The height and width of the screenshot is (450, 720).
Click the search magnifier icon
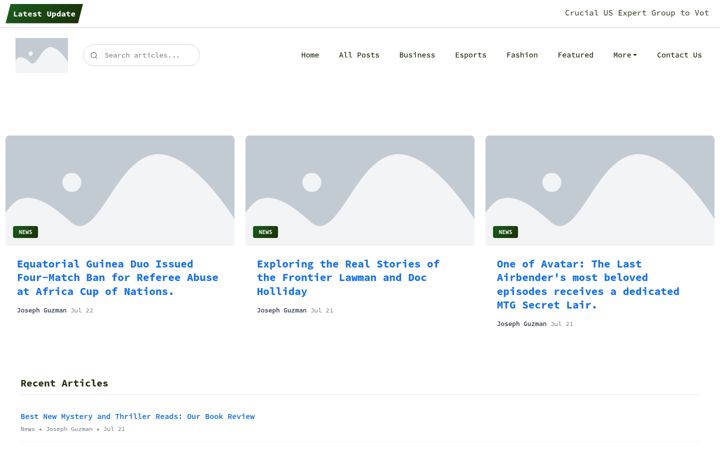94,56
